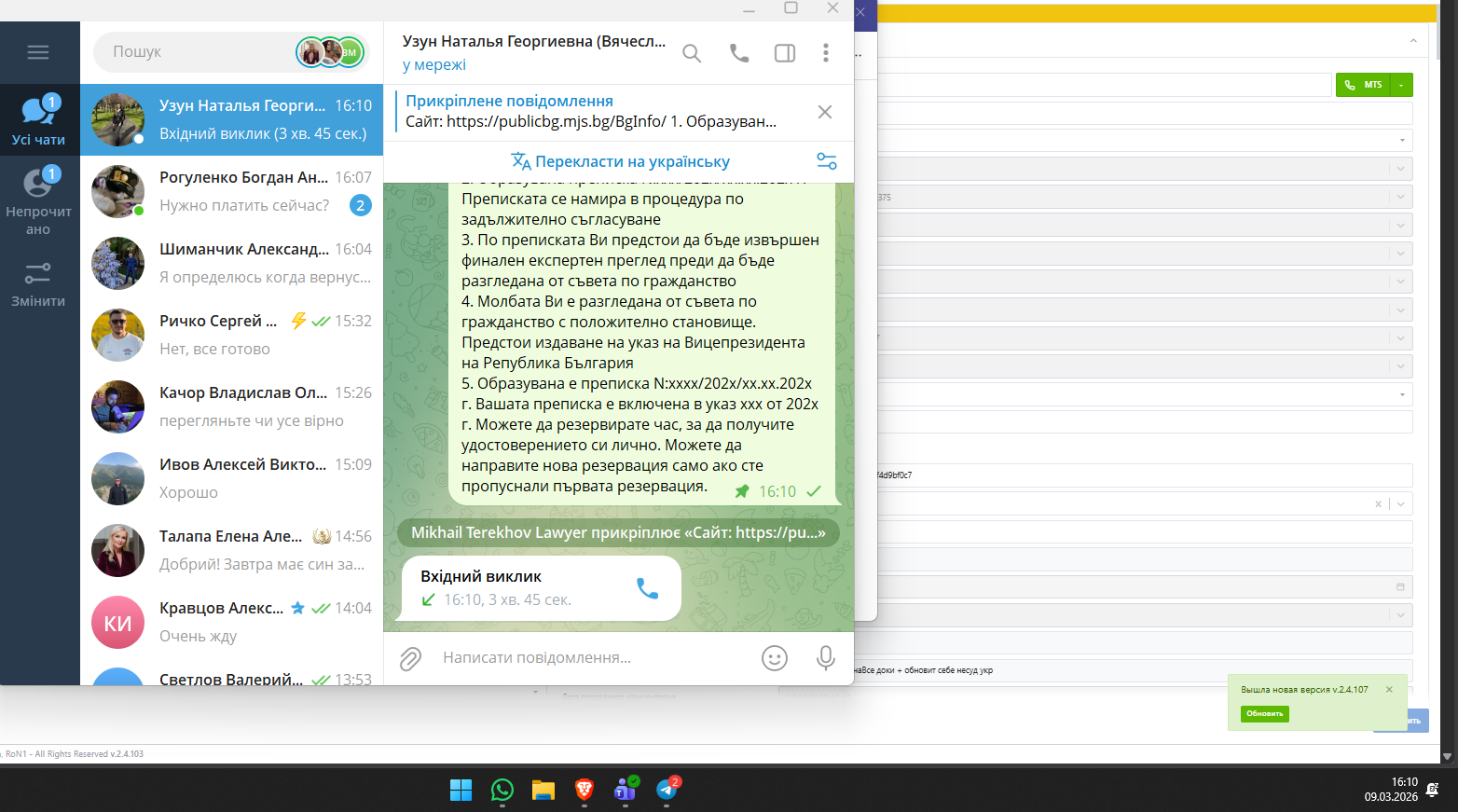1458x812 pixels.
Task: Open the Windows Start menu
Action: [x=461, y=790]
